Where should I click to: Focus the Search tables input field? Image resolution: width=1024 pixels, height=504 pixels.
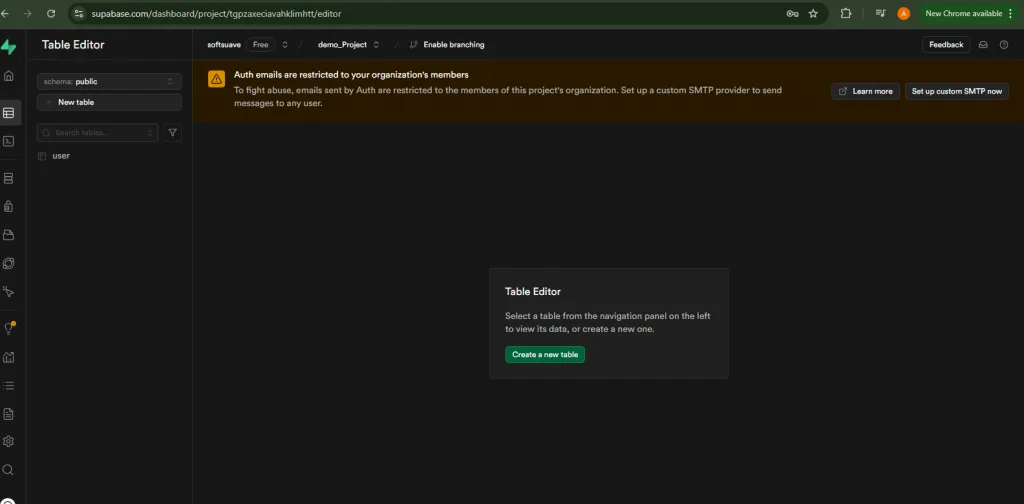97,133
